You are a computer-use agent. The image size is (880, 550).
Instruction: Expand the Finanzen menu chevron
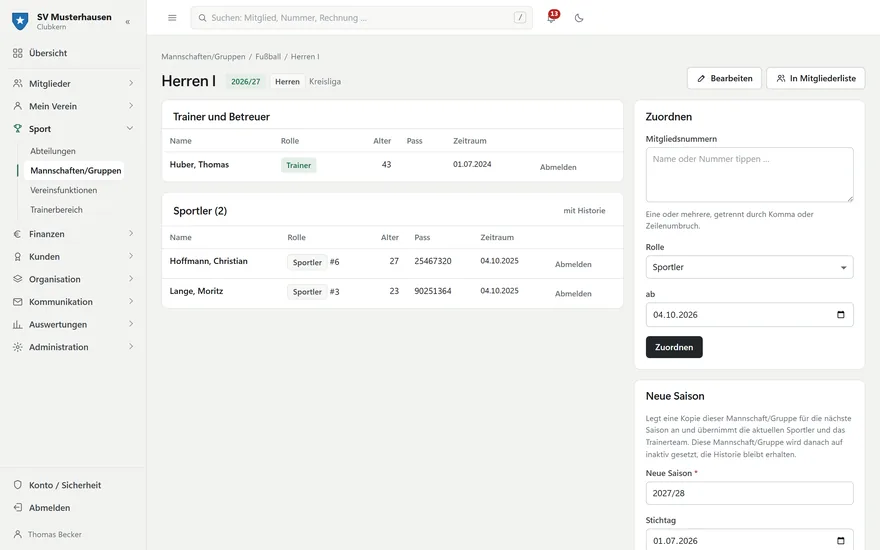tap(131, 233)
